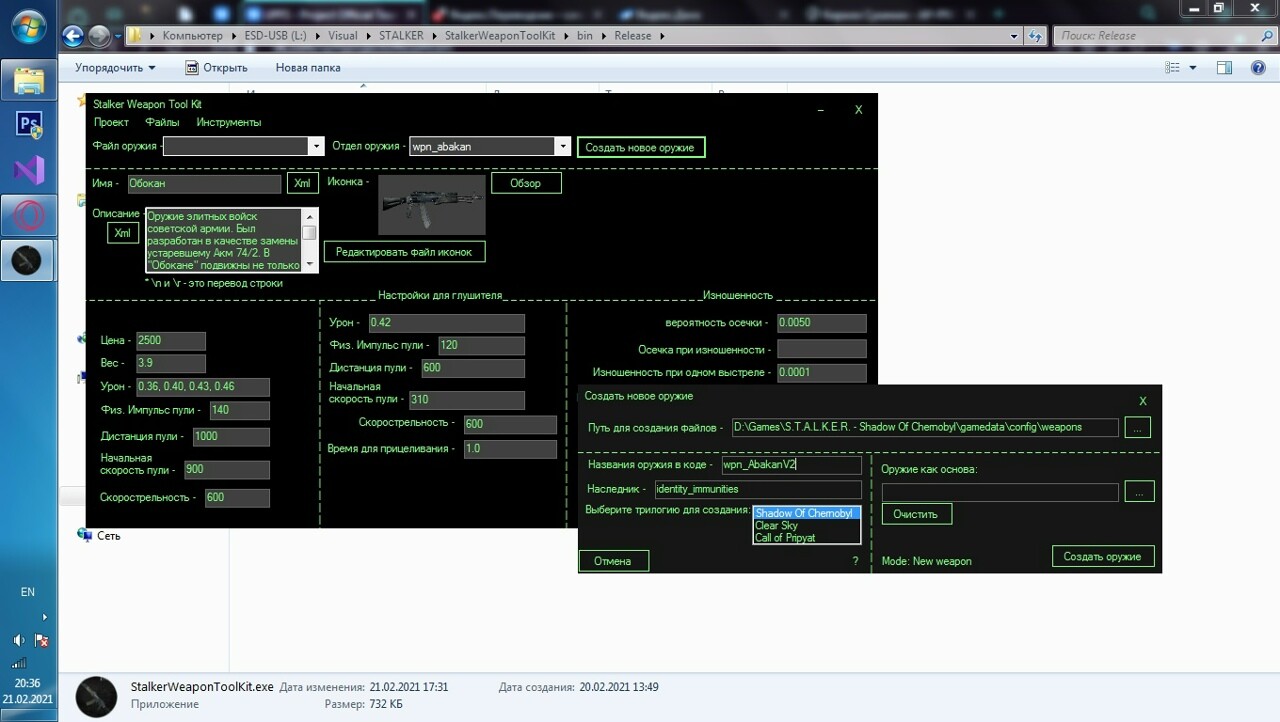Screen dimensions: 1280x722
Task: Click the question mark help in the dialog
Action: tap(855, 561)
